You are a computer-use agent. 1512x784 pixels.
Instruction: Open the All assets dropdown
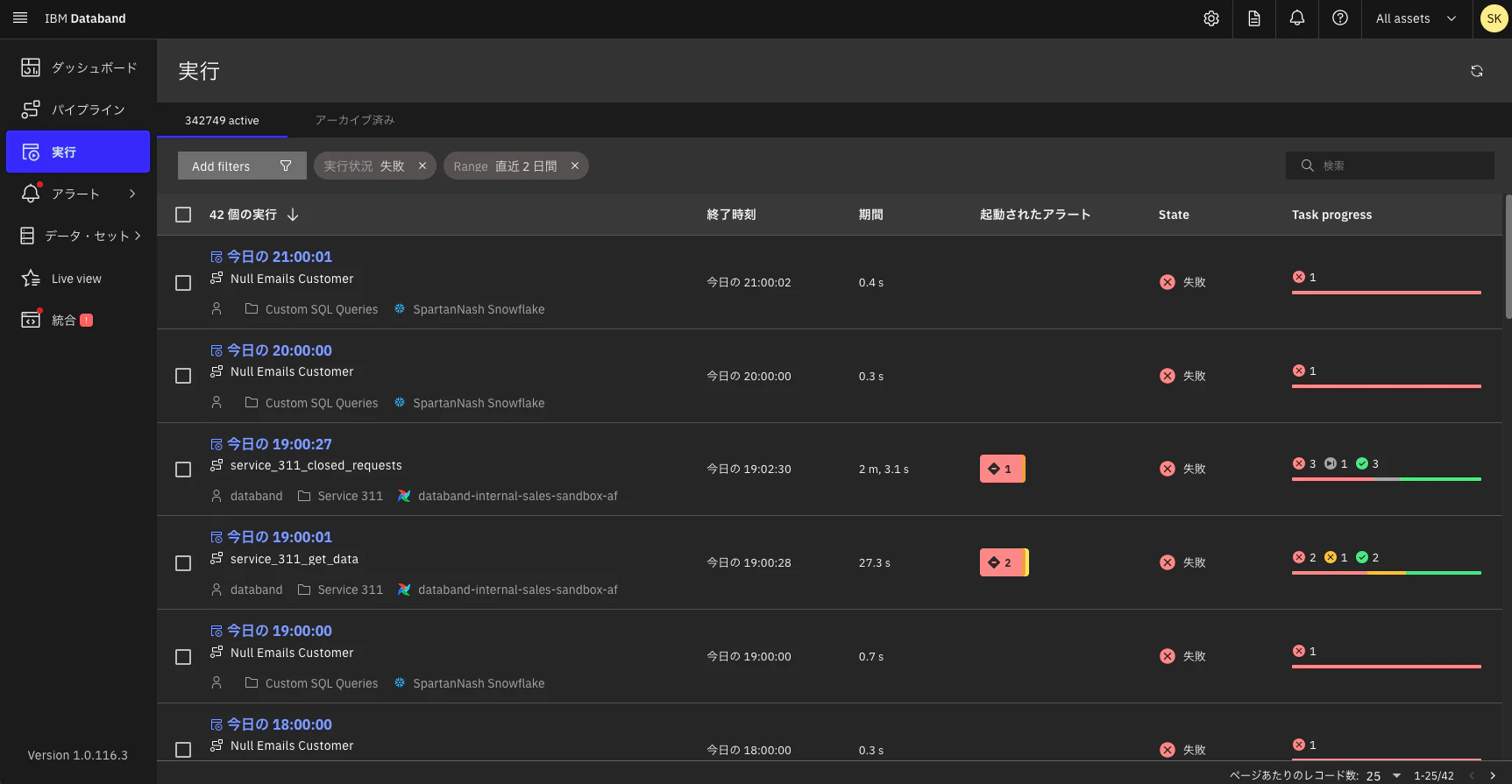point(1416,18)
